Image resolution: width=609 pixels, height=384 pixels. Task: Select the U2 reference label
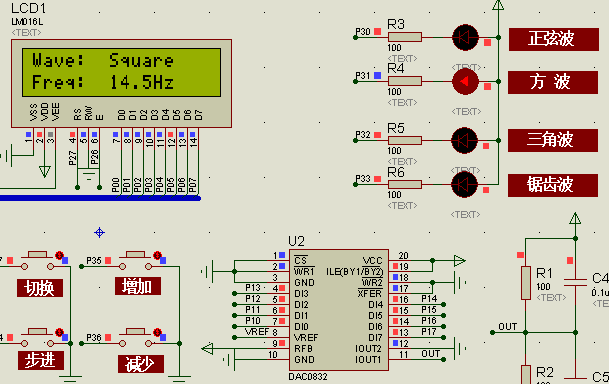[296, 241]
